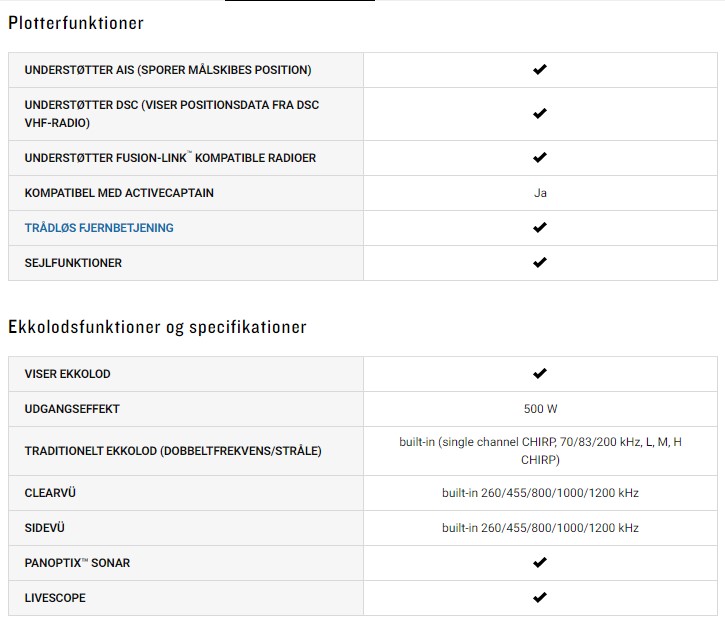725x627 pixels.
Task: Click the Traditionelt Ekkolod row label
Action: (173, 451)
